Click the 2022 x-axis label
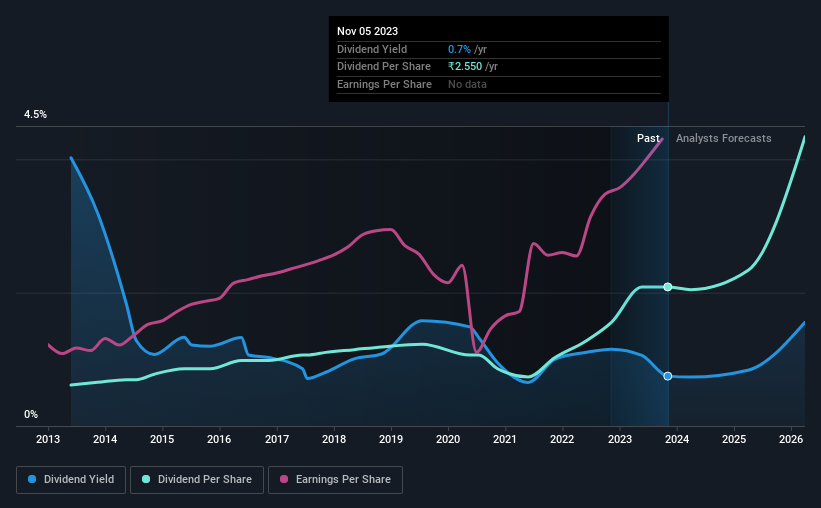Image resolution: width=821 pixels, height=508 pixels. click(x=562, y=439)
